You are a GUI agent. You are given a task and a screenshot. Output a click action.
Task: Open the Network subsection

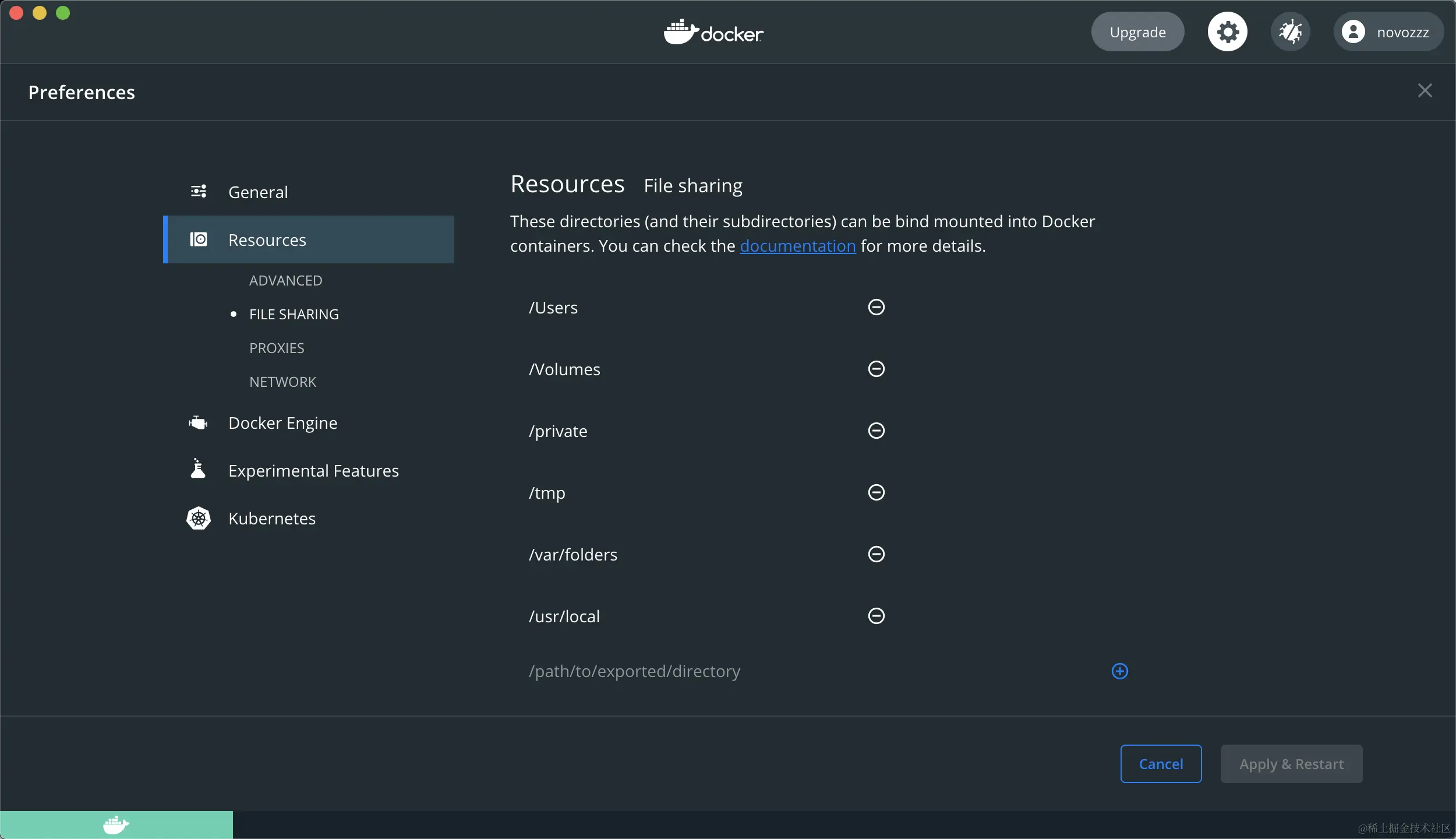[x=282, y=382]
